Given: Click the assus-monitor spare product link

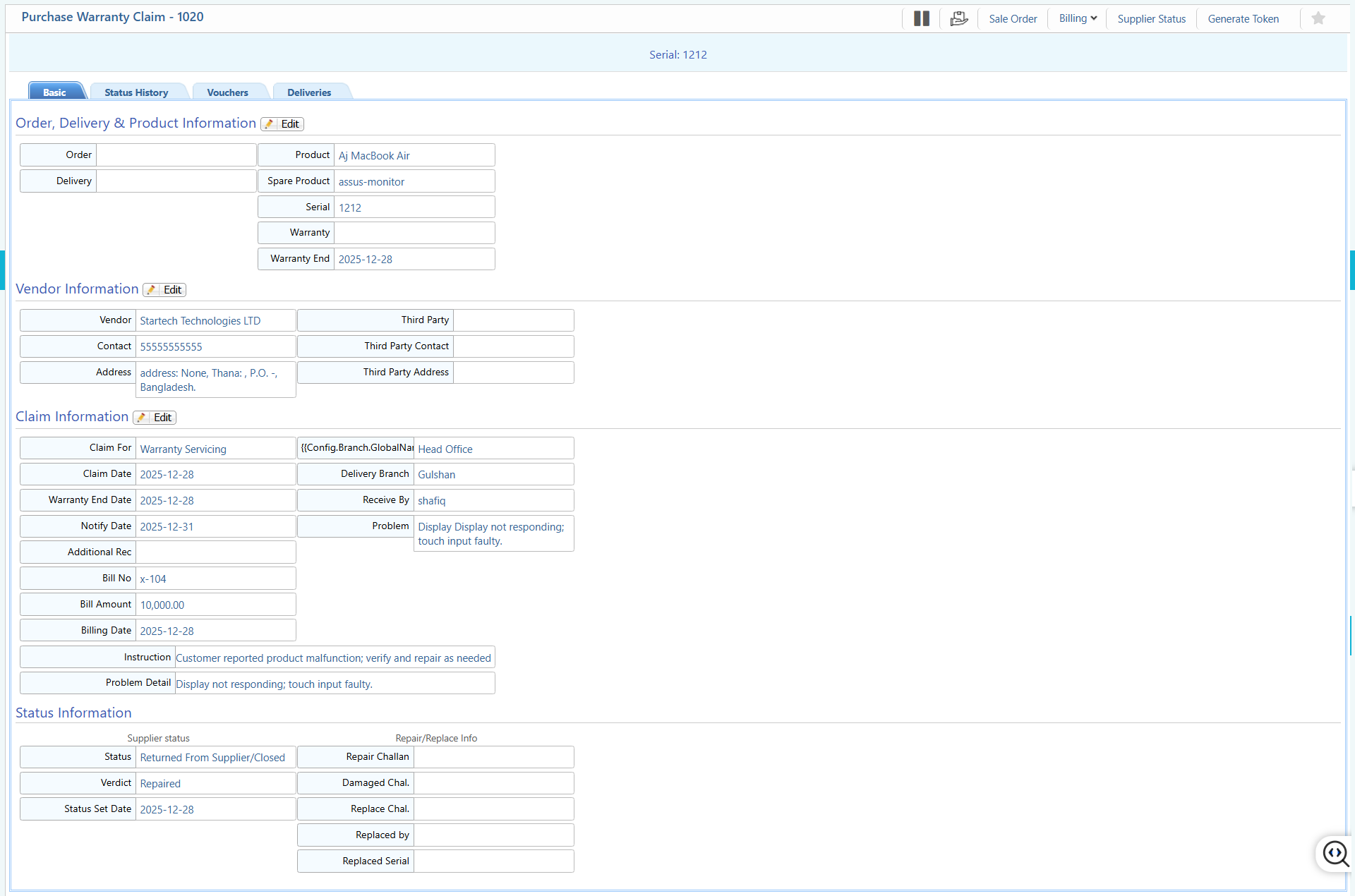Looking at the screenshot, I should (371, 182).
